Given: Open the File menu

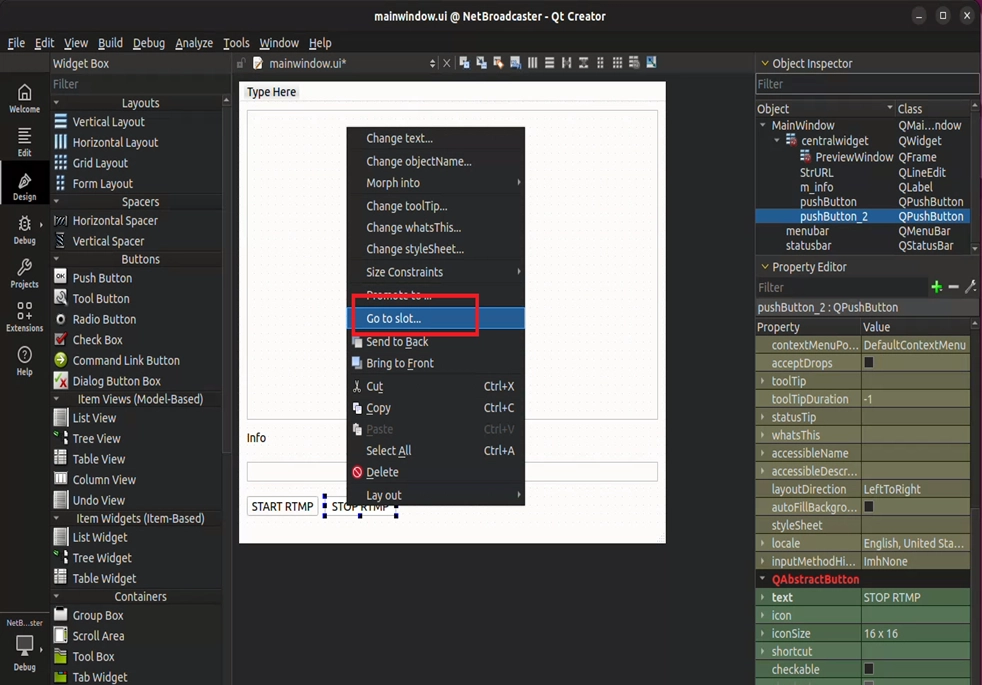Looking at the screenshot, I should (x=16, y=43).
